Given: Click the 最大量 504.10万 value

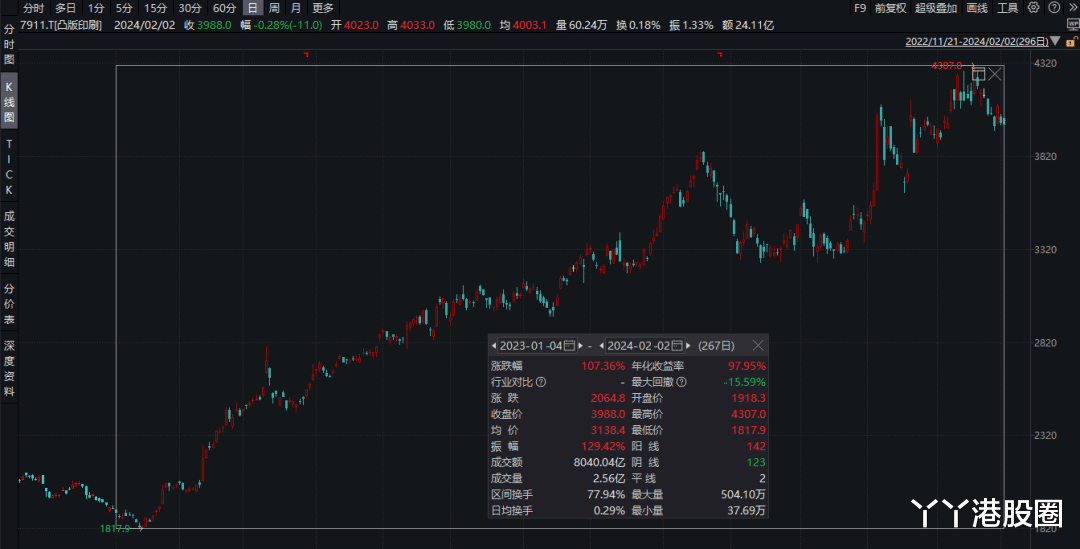Looking at the screenshot, I should (x=742, y=495).
